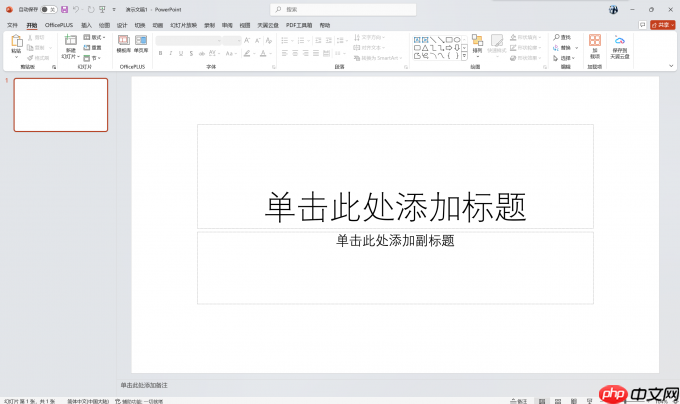The height and width of the screenshot is (404, 680).
Task: Toggle Italic formatting
Action: point(171,53)
